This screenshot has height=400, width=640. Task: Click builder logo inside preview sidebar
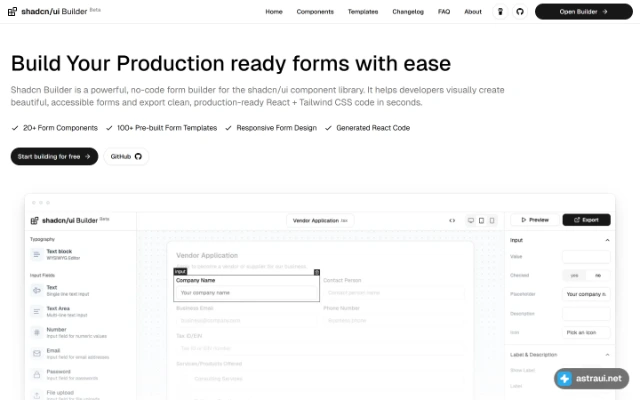69,220
